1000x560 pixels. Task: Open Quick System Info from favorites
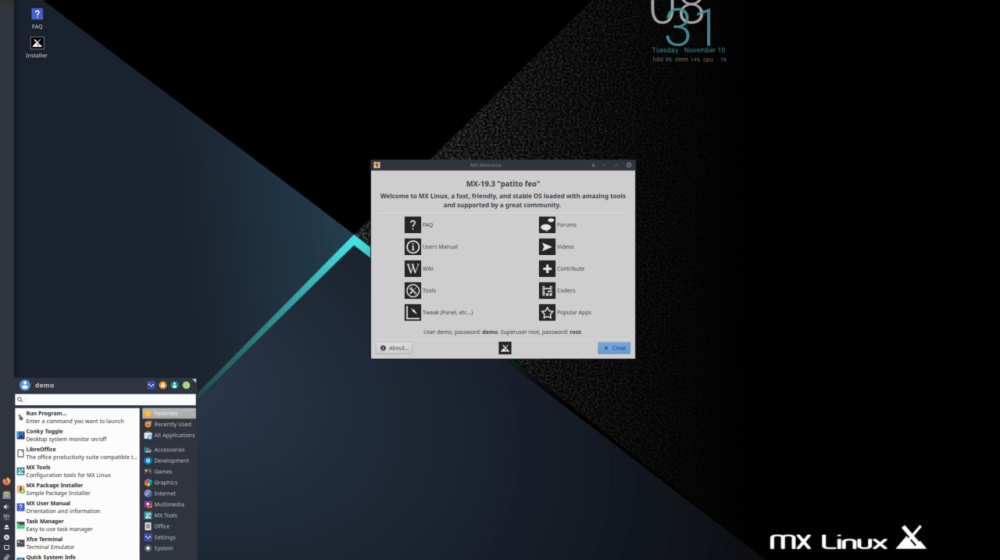coord(77,556)
